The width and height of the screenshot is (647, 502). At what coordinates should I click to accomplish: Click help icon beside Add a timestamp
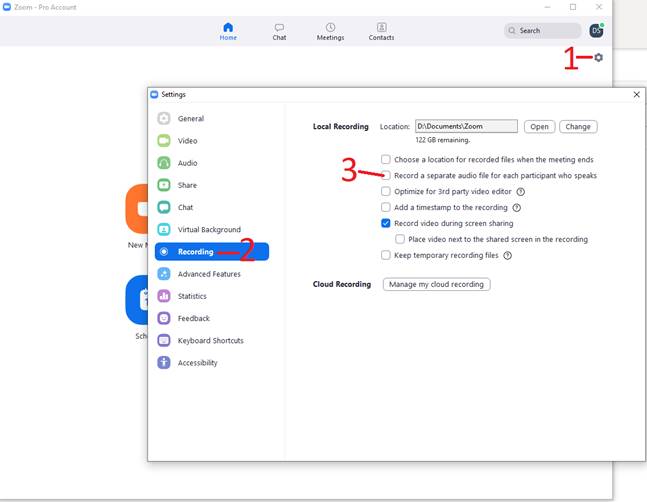517,207
